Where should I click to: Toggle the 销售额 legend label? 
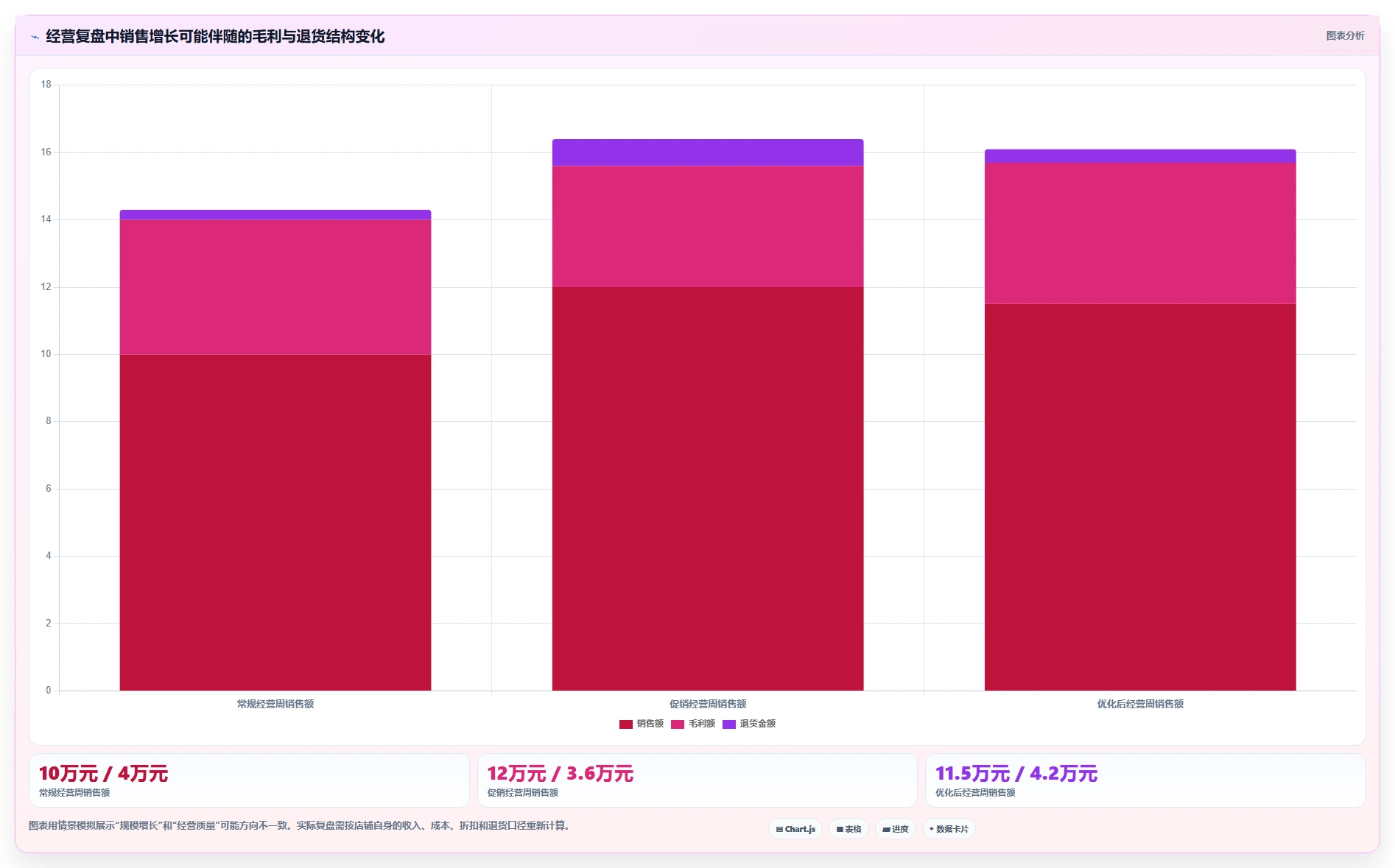click(650, 724)
